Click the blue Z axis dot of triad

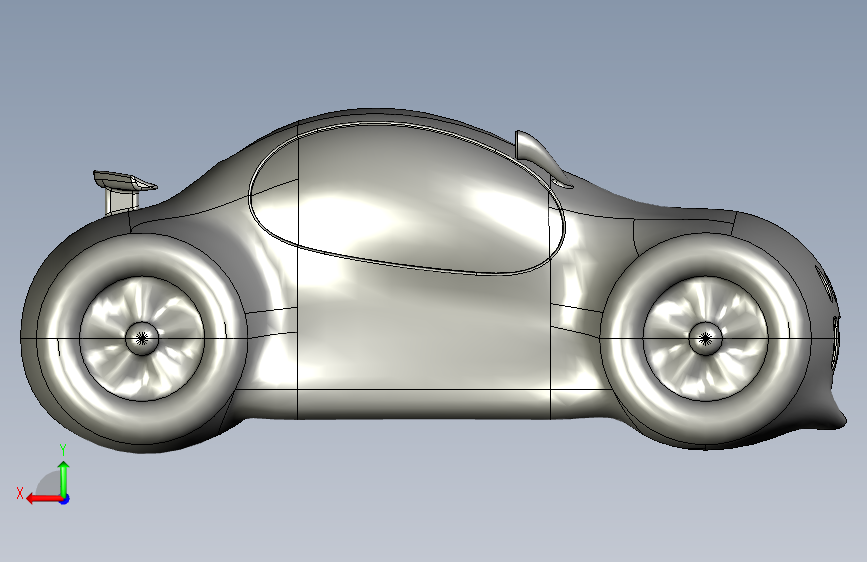tap(65, 499)
